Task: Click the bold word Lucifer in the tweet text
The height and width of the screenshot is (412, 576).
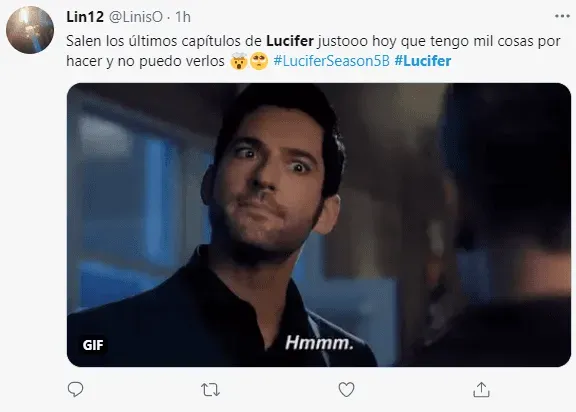Action: point(290,41)
